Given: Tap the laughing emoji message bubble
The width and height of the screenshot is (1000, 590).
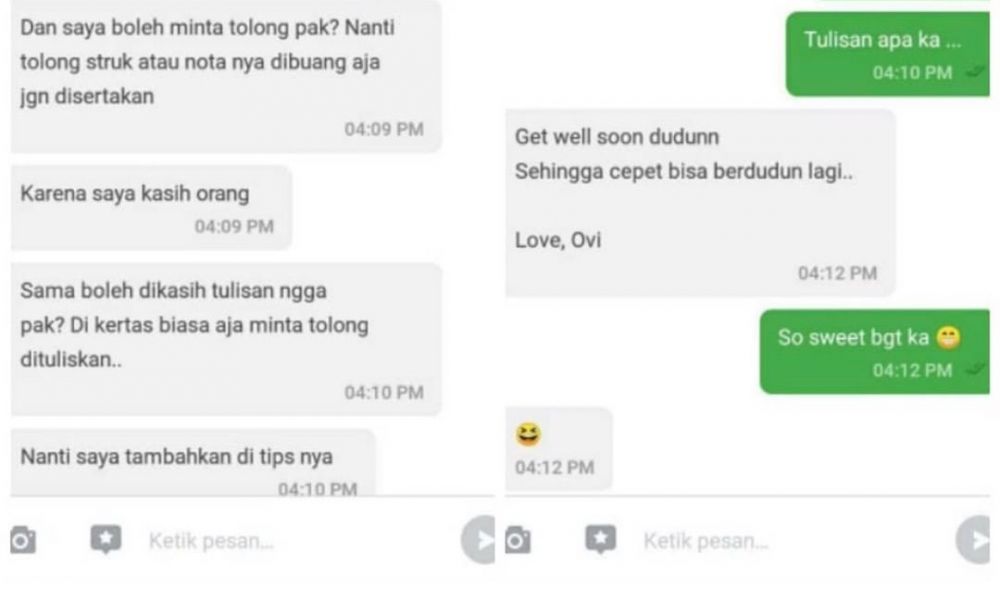Looking at the screenshot, I should [559, 449].
